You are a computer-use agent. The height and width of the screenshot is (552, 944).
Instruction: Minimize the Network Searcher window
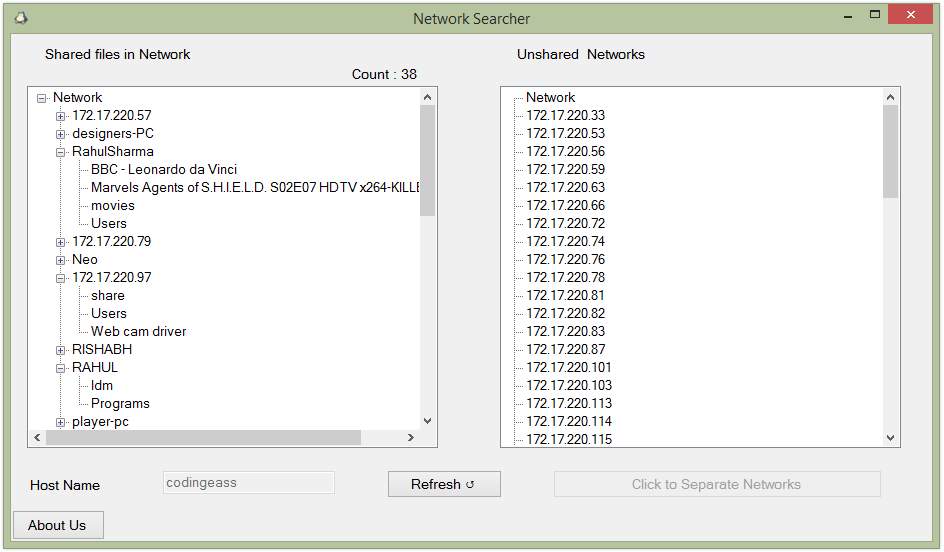848,16
